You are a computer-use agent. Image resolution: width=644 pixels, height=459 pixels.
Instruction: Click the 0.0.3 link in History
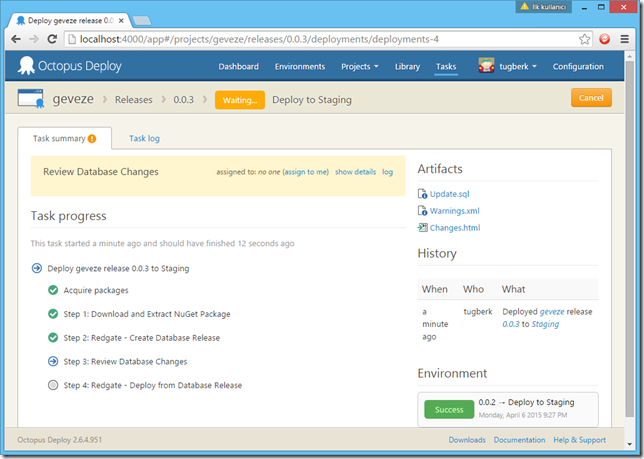pyautogui.click(x=511, y=324)
